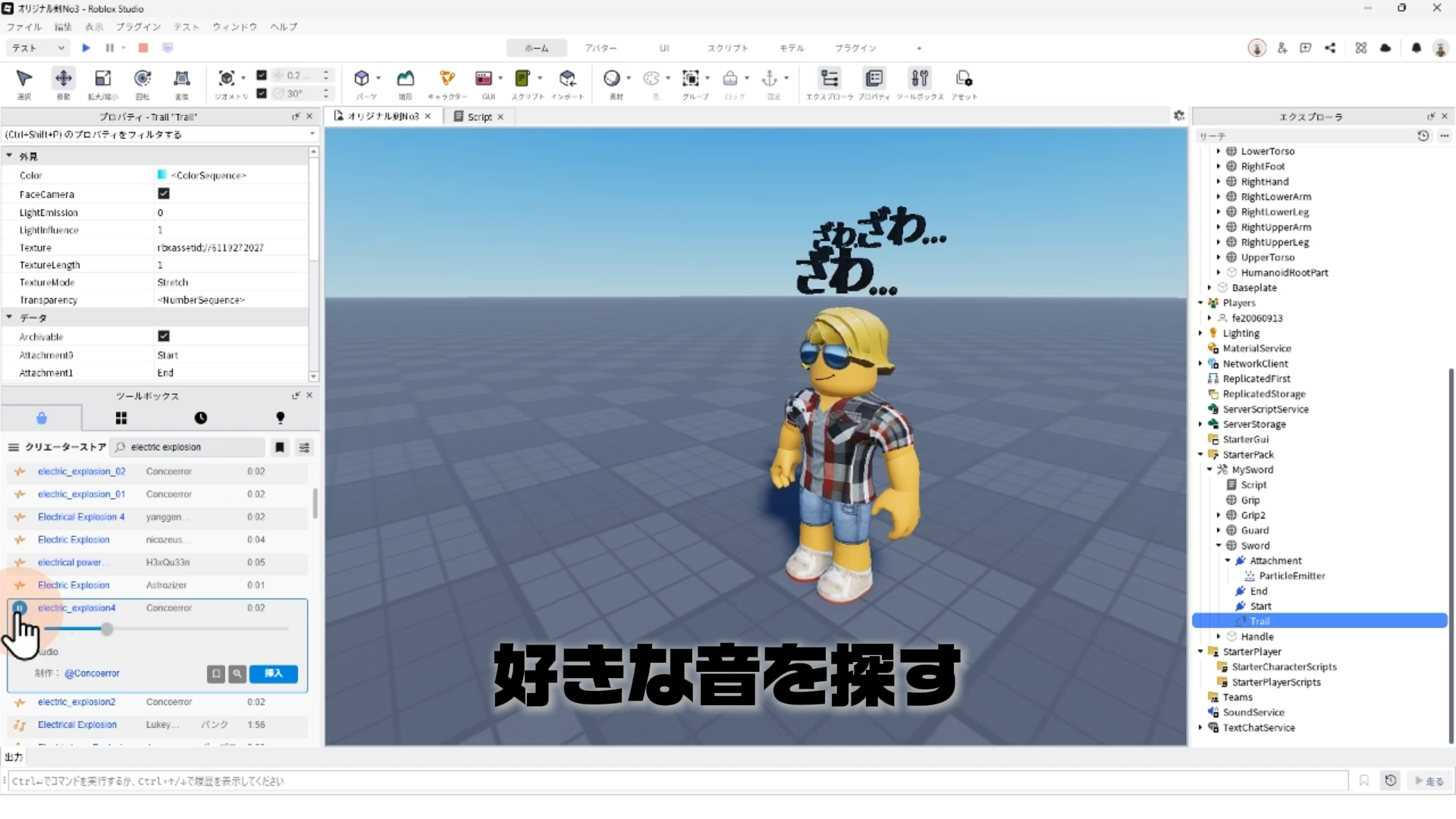Switch to the Model ribbon tab
Viewport: 1456px width, 819px height.
791,48
